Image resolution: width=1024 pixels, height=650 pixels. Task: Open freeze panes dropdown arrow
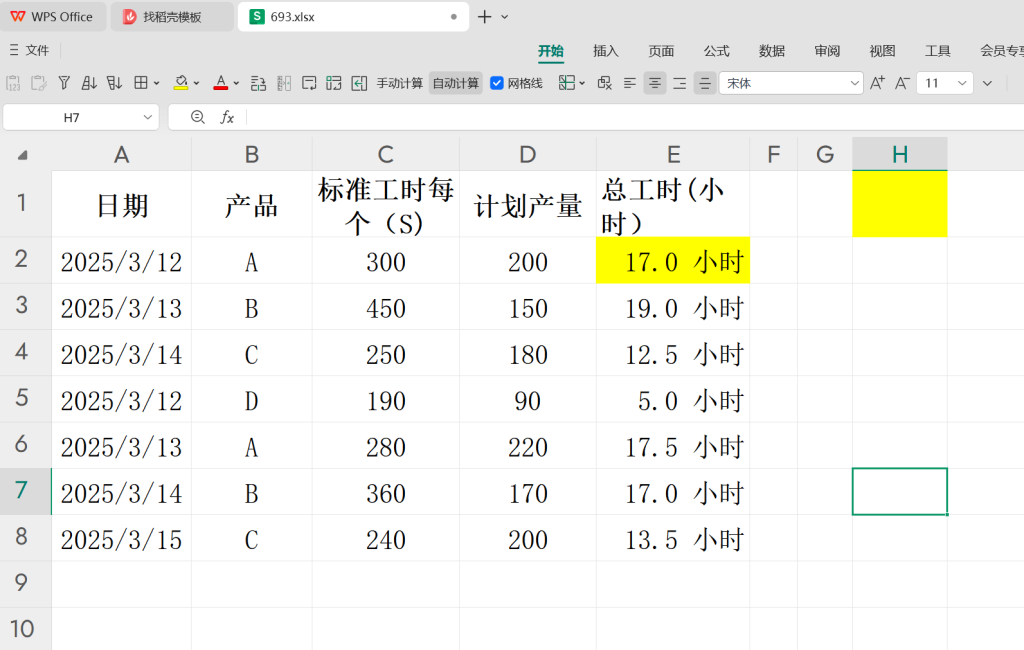582,83
